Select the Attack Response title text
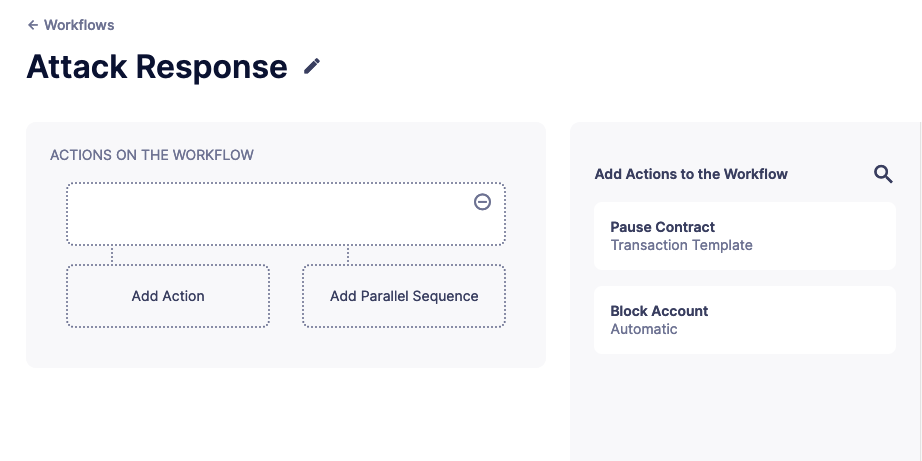922x461 pixels. coord(157,67)
